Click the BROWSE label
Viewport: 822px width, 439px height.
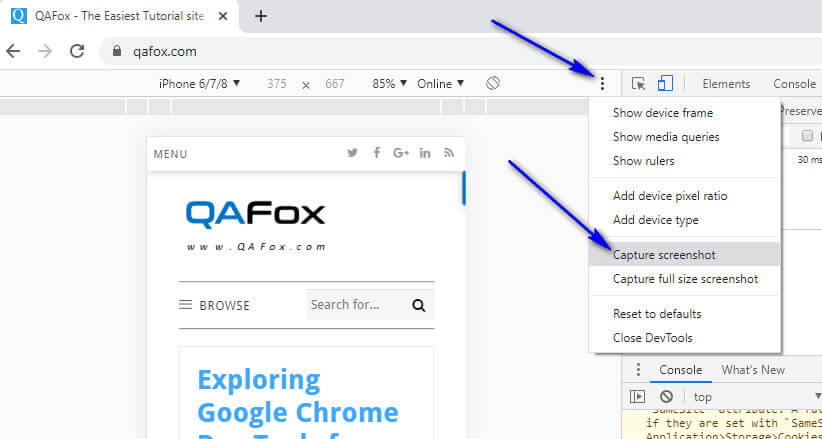pyautogui.click(x=224, y=305)
